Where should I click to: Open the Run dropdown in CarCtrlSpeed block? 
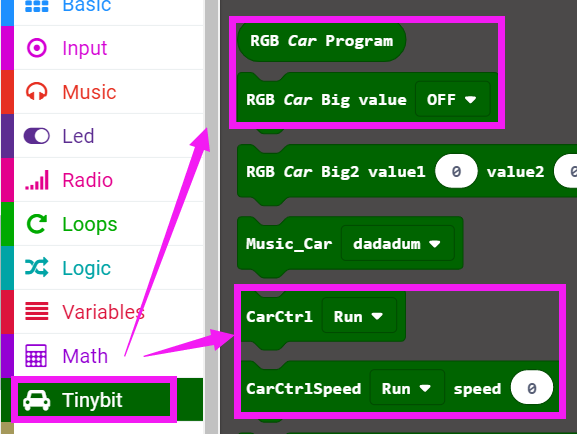pos(407,388)
